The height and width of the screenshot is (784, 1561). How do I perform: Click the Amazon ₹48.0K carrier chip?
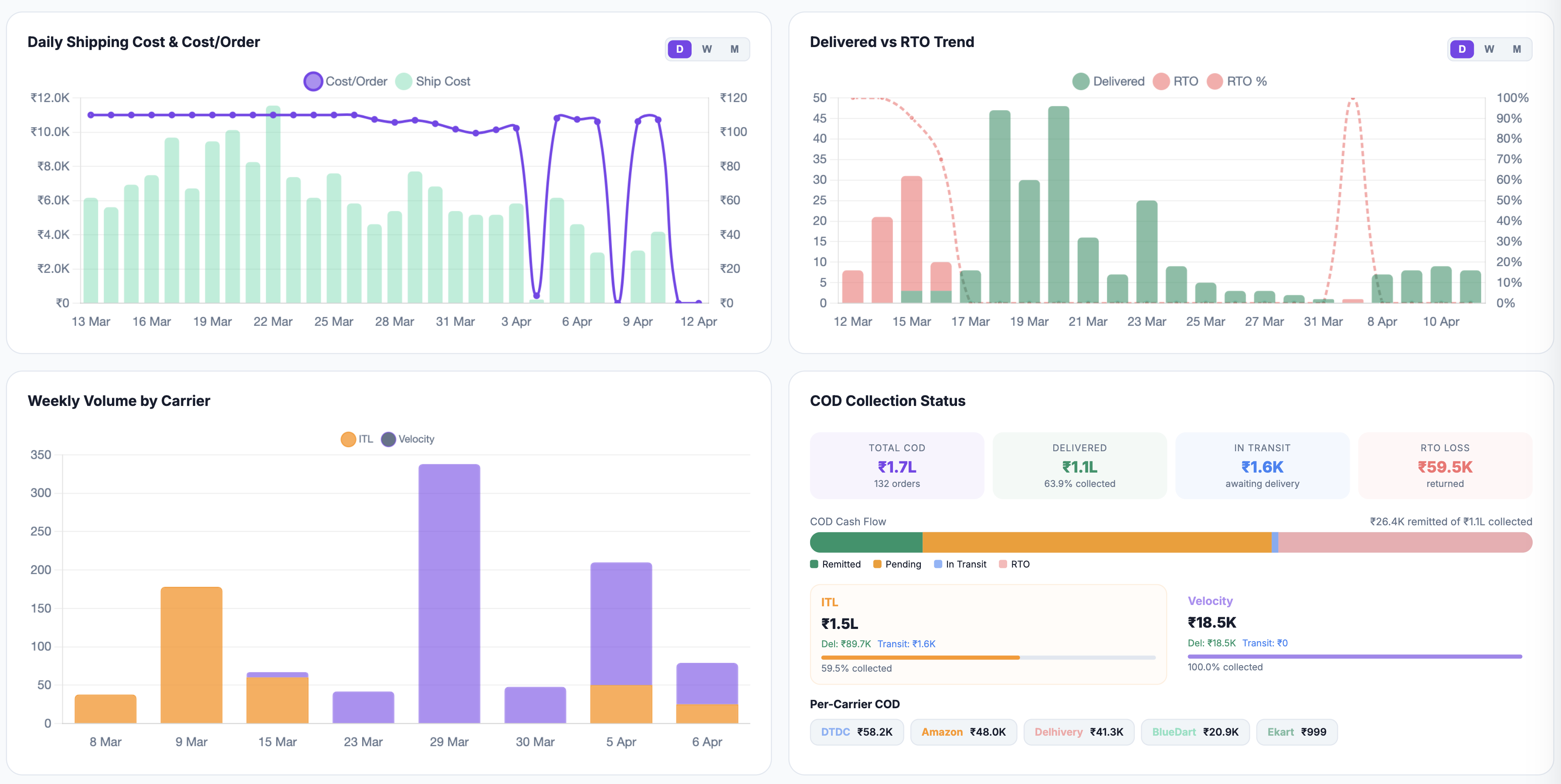coord(964,732)
